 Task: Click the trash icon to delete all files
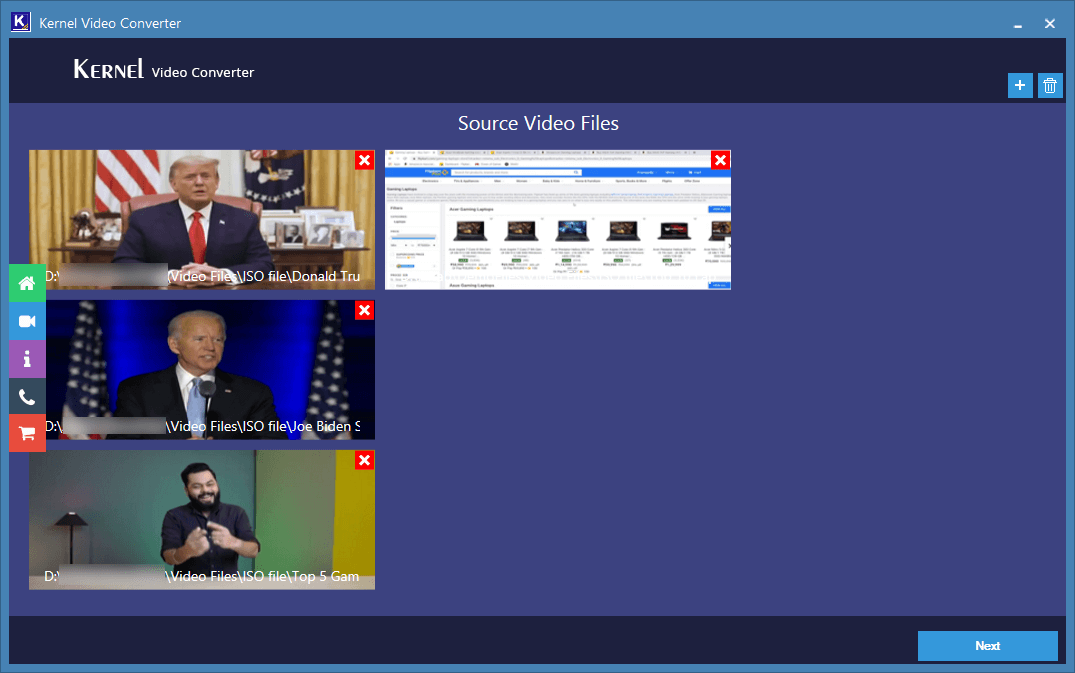[x=1050, y=86]
